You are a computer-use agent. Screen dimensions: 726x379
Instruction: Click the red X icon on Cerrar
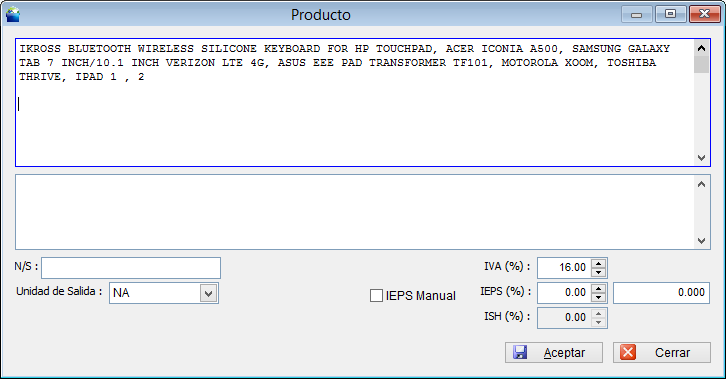tap(628, 353)
